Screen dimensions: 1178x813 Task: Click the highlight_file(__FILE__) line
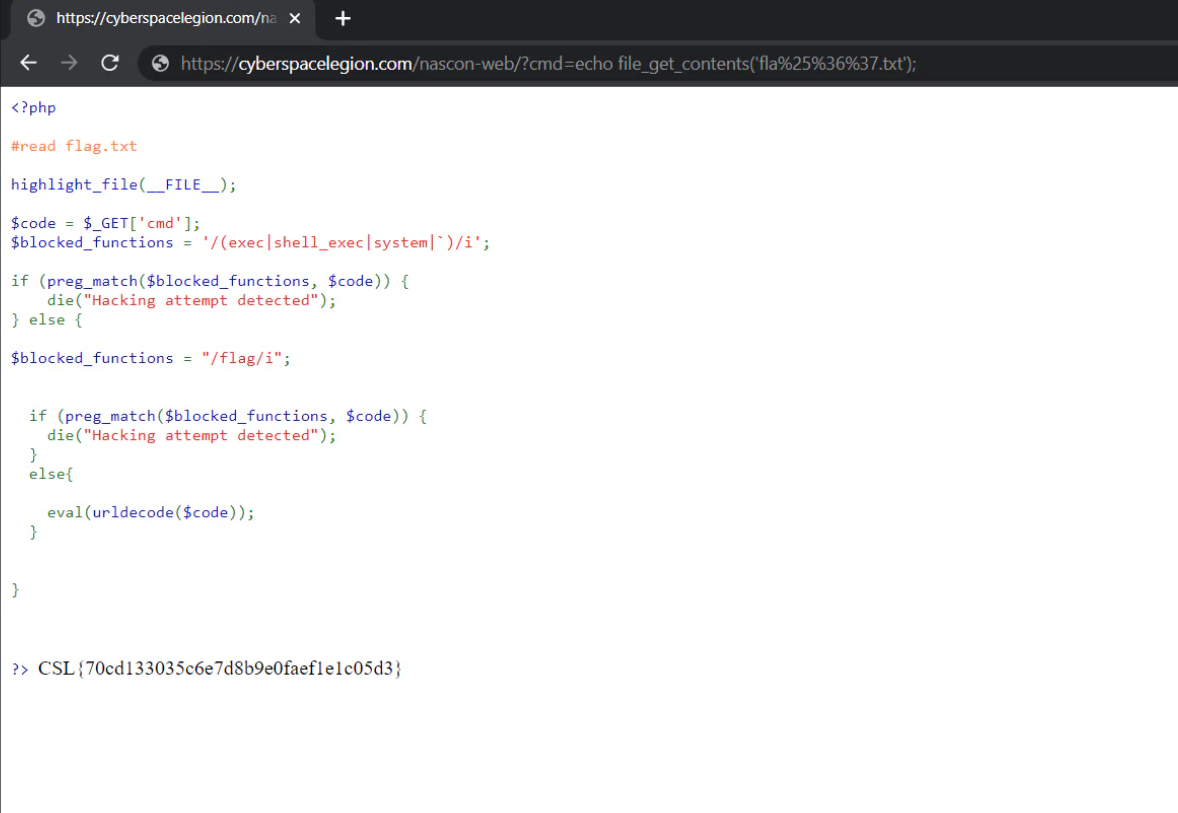[123, 184]
